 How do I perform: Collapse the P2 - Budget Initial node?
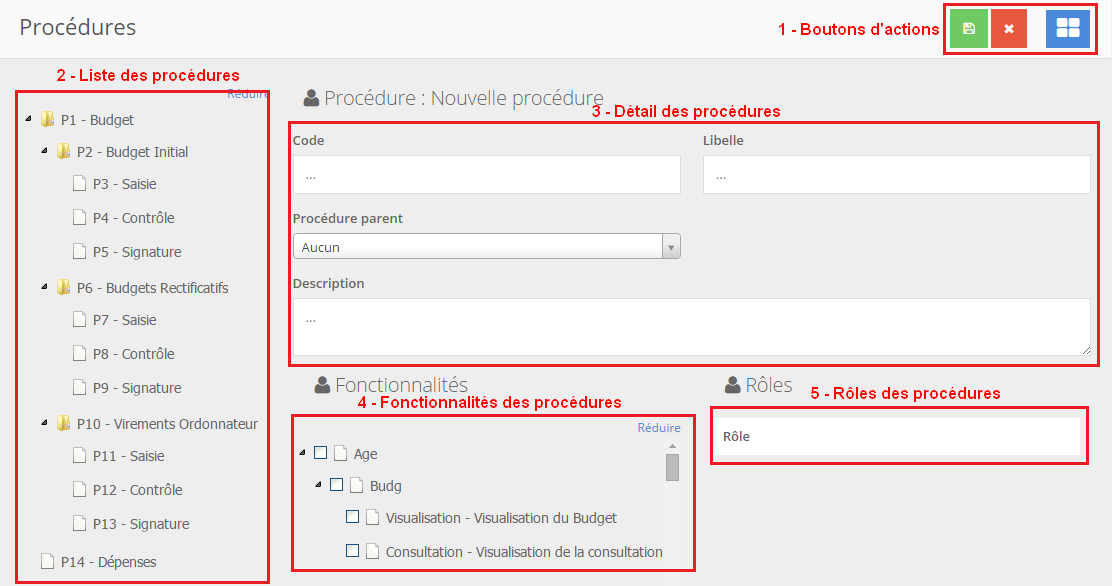[44, 152]
